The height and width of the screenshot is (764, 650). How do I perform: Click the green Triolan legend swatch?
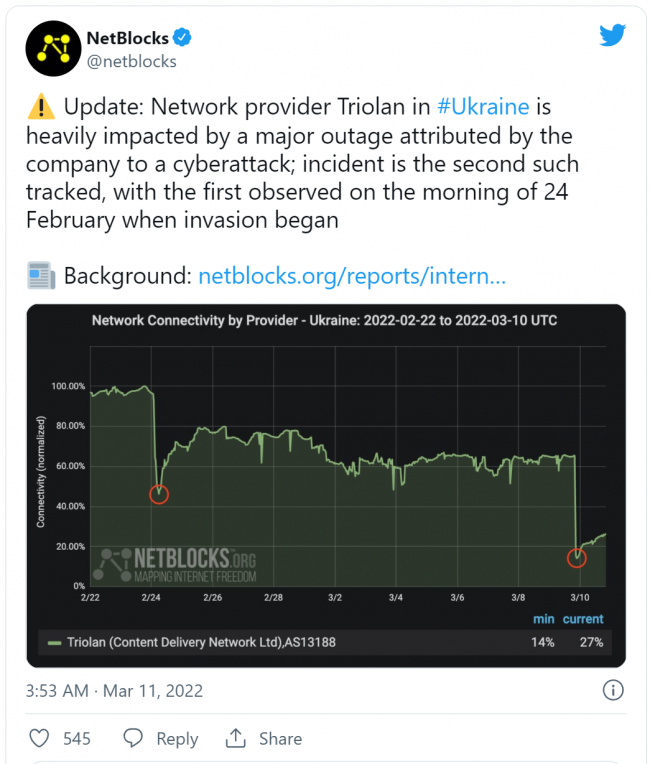click(54, 642)
